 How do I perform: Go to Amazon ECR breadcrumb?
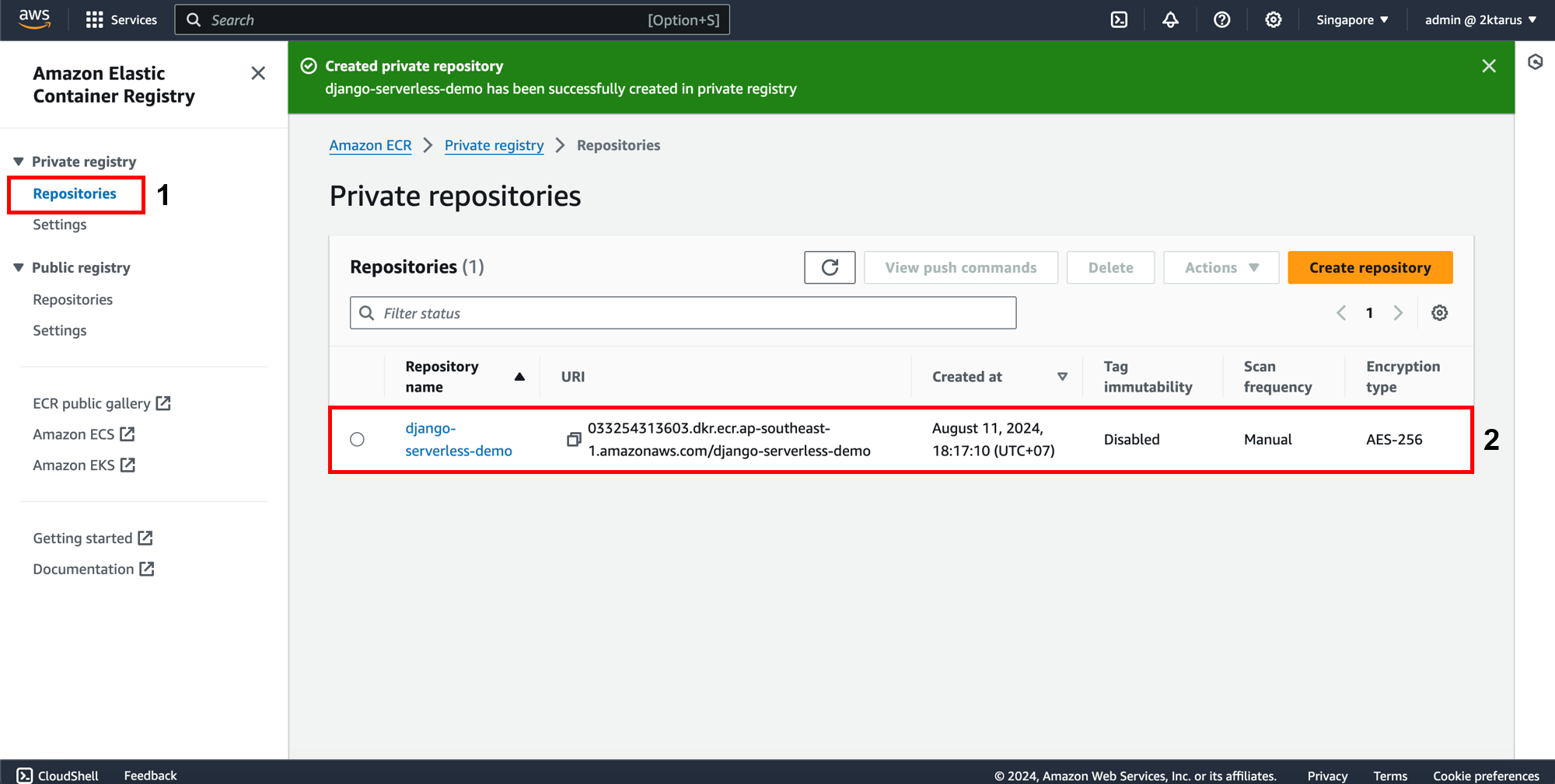point(370,145)
